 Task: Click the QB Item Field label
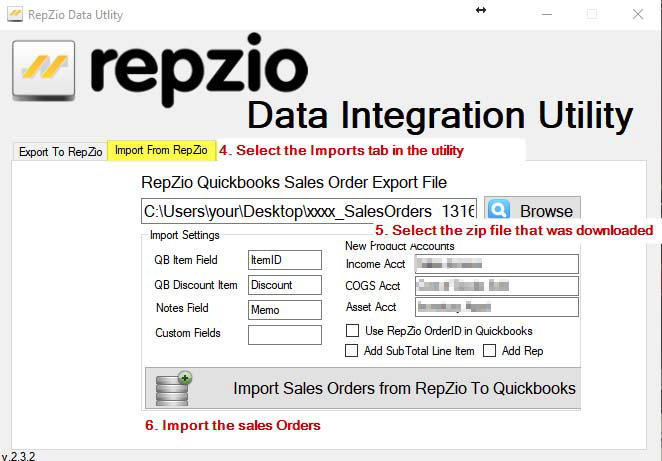[x=186, y=260]
